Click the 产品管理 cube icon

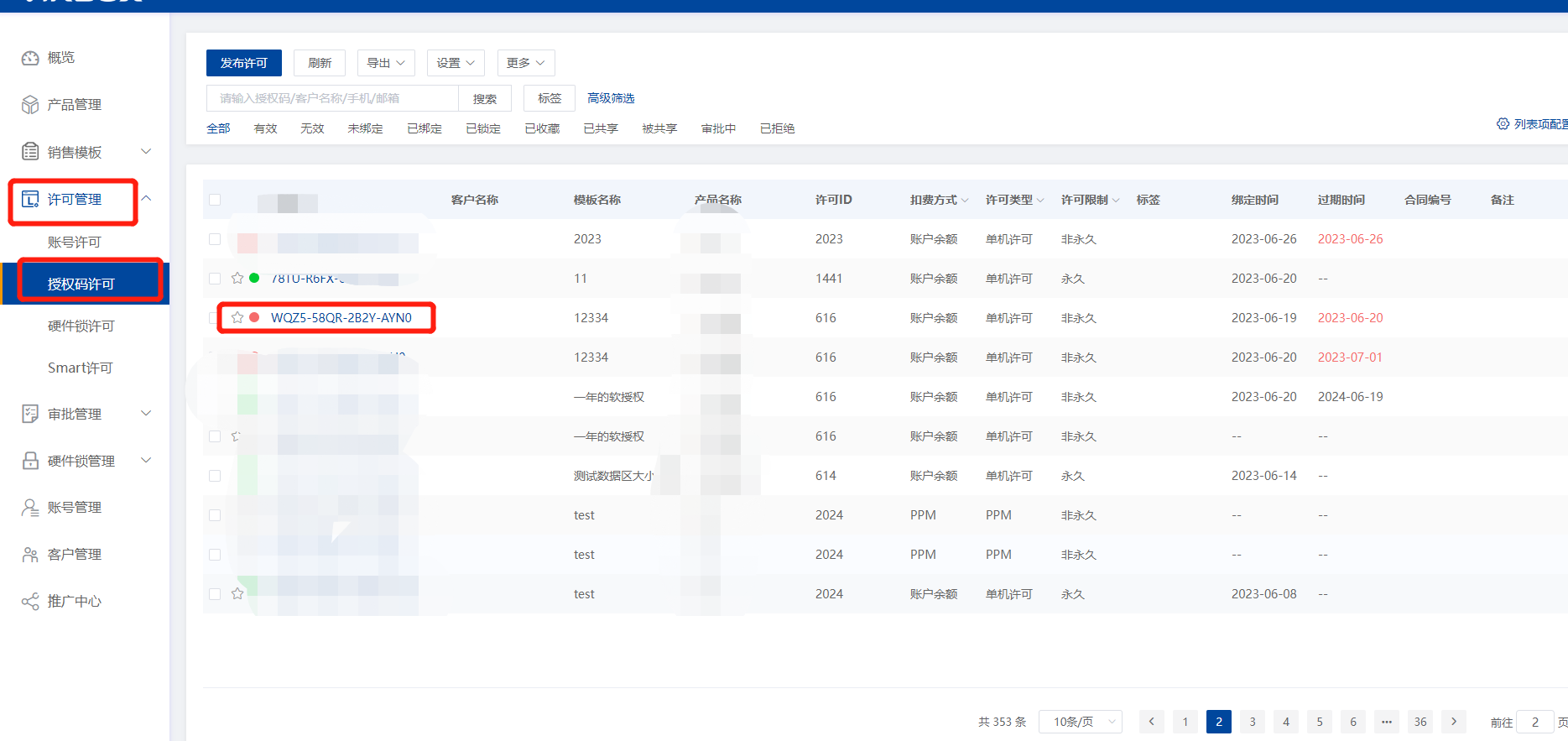30,105
